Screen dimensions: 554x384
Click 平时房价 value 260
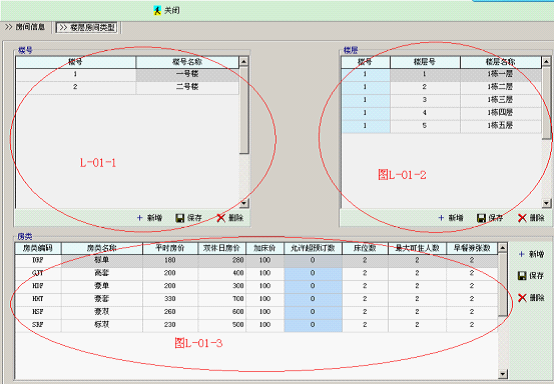coord(170,312)
